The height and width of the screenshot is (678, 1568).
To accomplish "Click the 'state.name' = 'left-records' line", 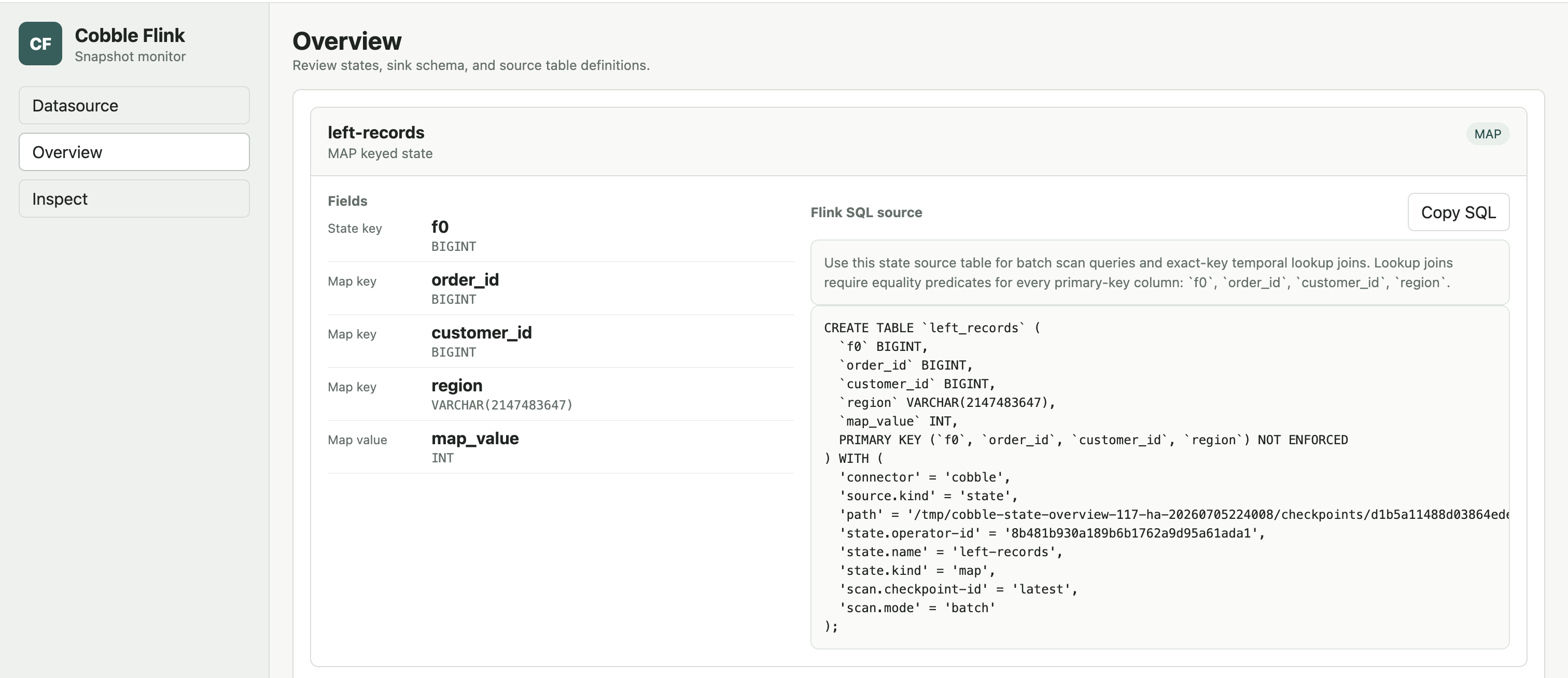I will (x=951, y=552).
